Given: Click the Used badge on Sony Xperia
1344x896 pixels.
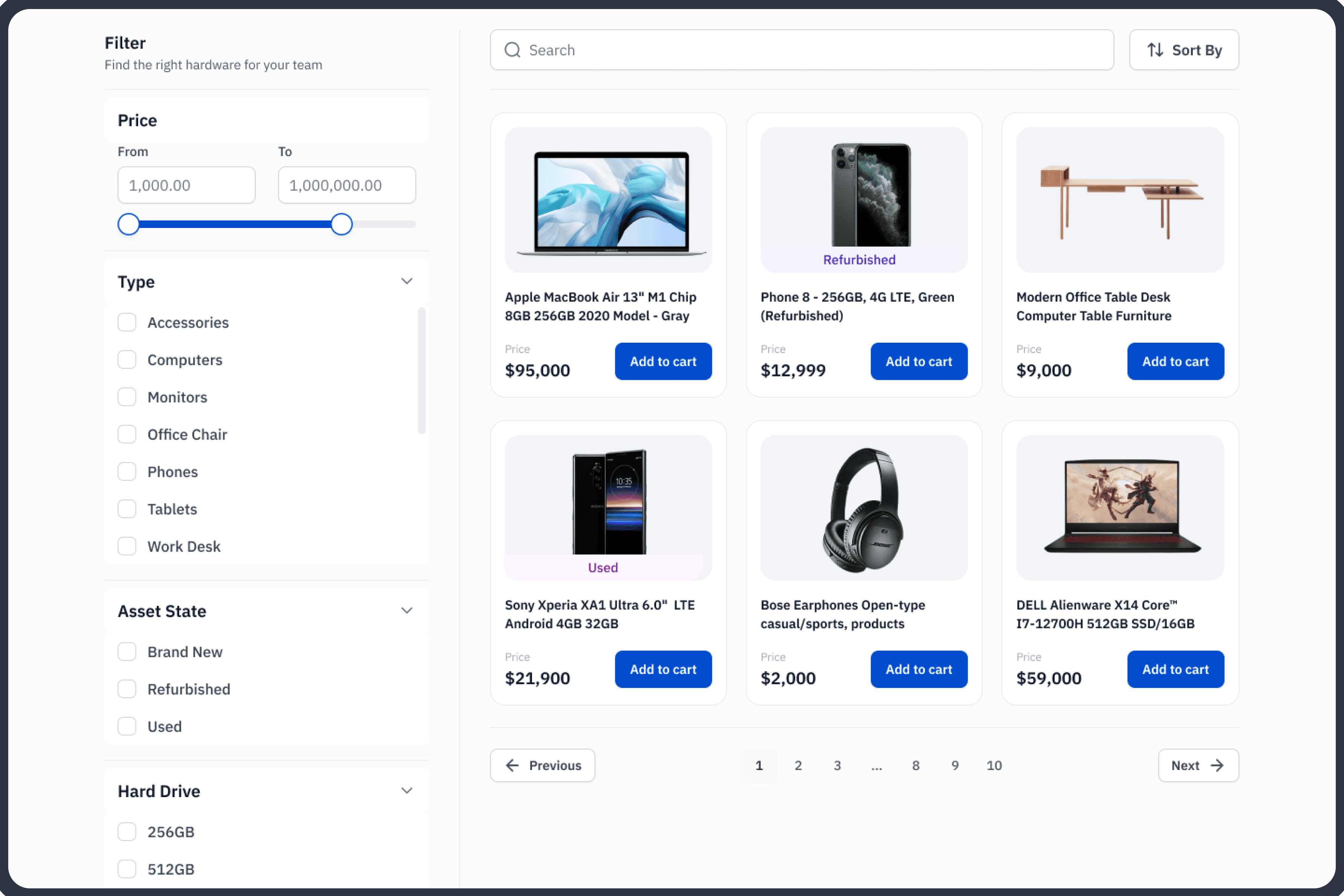Looking at the screenshot, I should tap(603, 567).
